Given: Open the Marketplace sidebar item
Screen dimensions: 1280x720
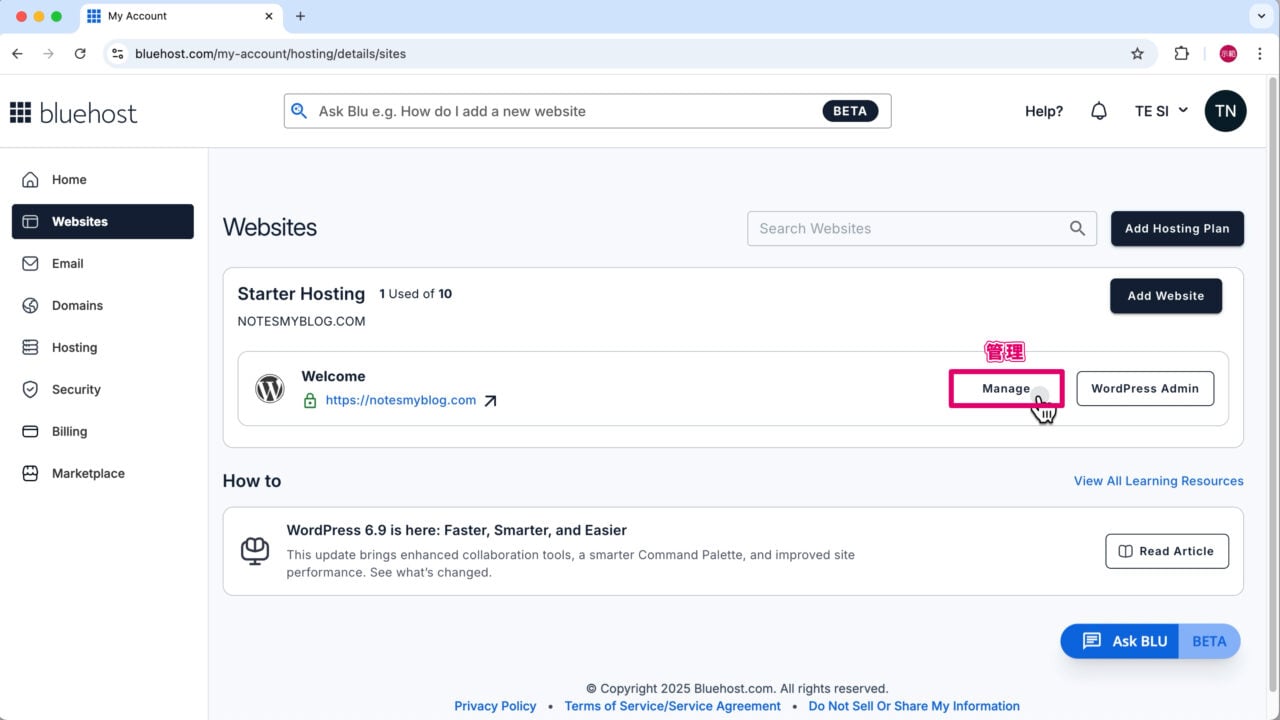Looking at the screenshot, I should tap(88, 473).
